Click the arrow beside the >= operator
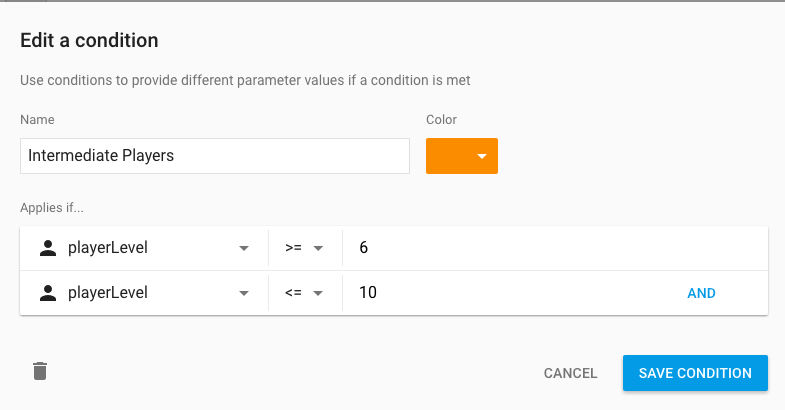The width and height of the screenshot is (785, 410). [318, 248]
